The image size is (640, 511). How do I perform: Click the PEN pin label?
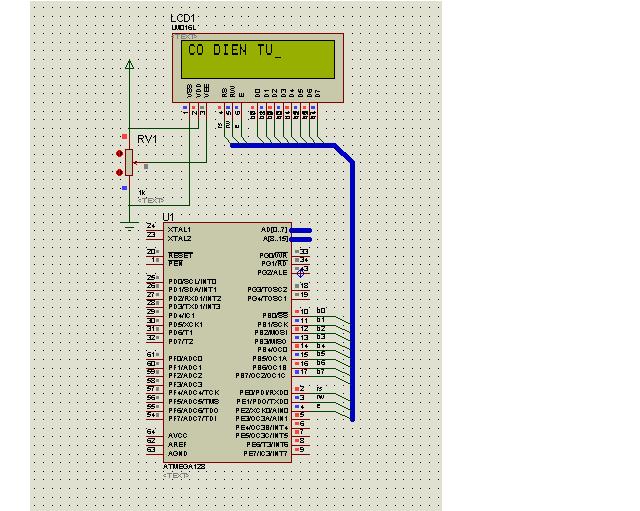pyautogui.click(x=175, y=264)
